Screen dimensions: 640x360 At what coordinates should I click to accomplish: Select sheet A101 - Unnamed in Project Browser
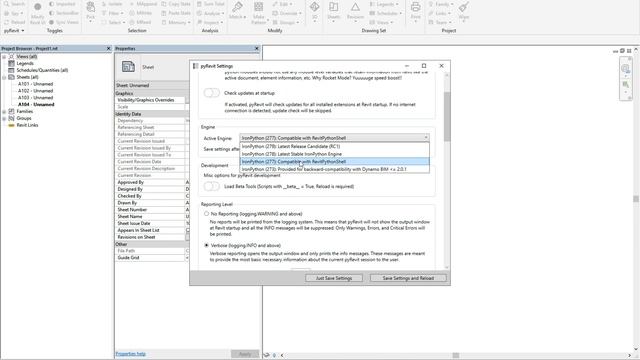(x=36, y=84)
